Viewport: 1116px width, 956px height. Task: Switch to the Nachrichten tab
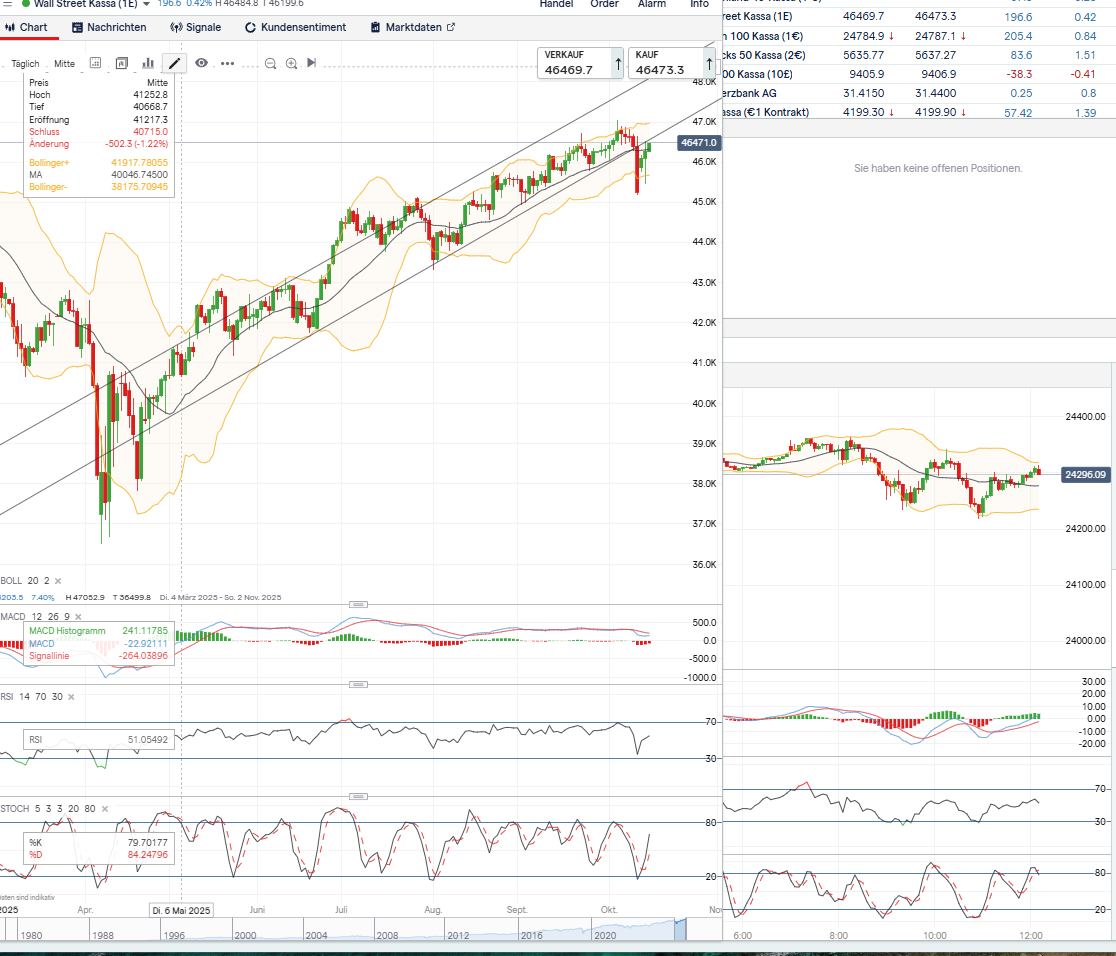[108, 27]
